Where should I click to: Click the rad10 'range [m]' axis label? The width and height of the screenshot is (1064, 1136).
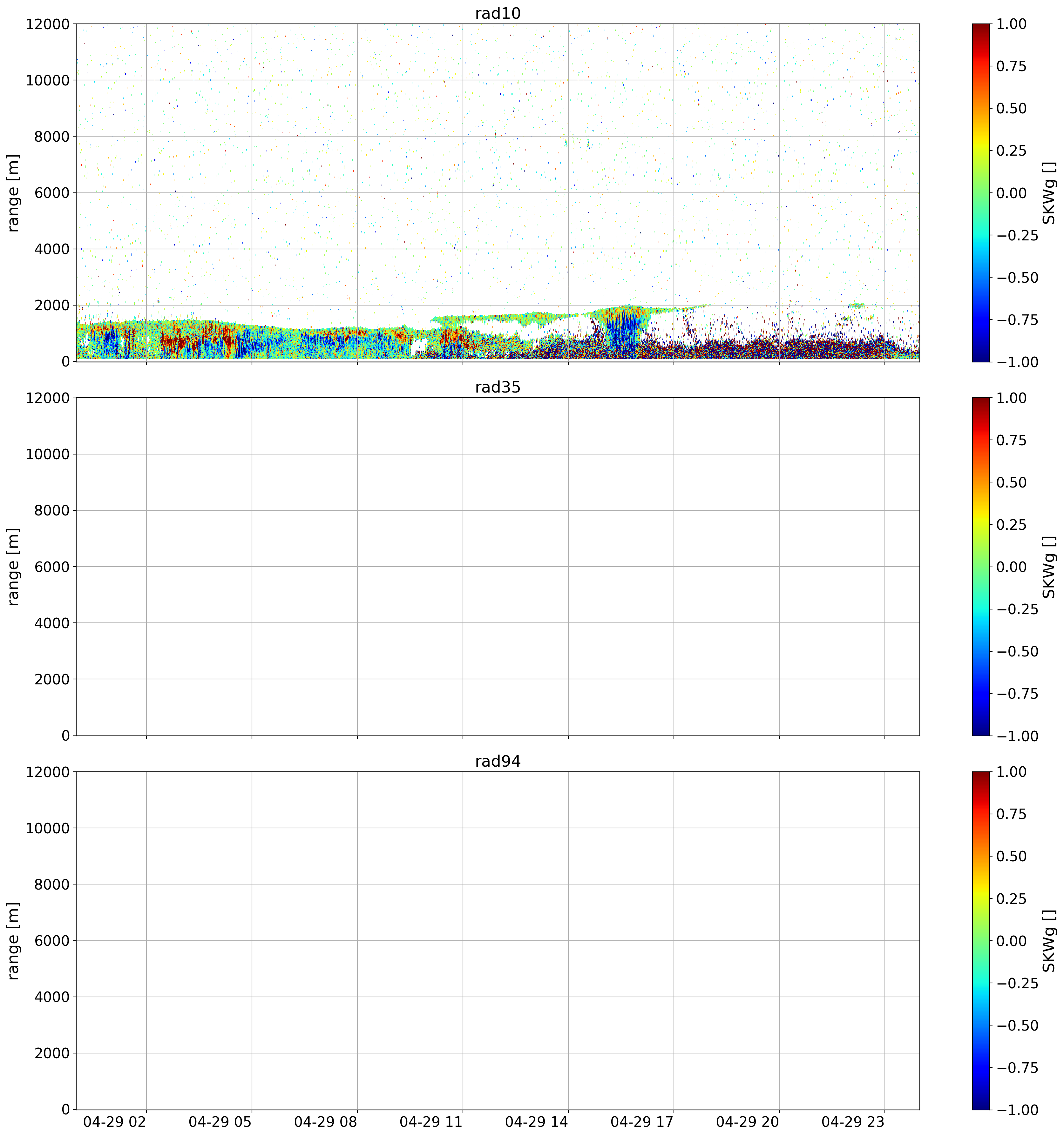pyautogui.click(x=14, y=192)
